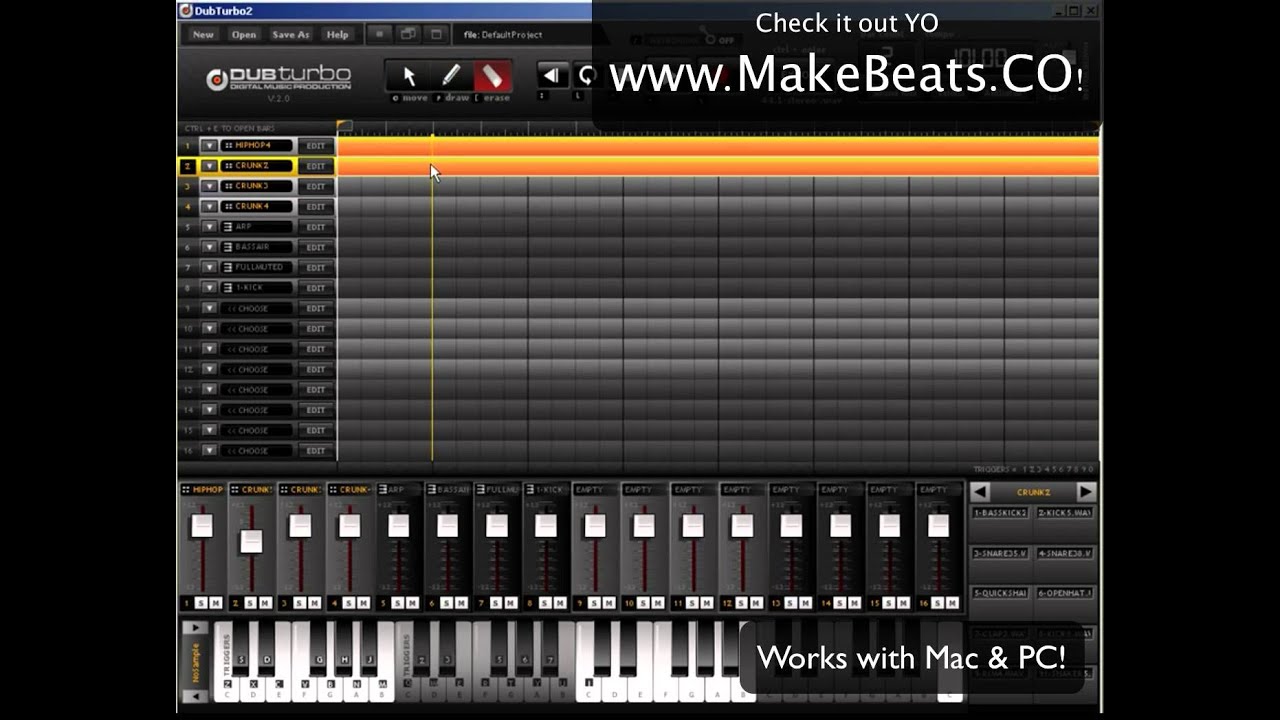Click EDIT button for CRUNK2 track
The height and width of the screenshot is (720, 1280).
pos(316,166)
